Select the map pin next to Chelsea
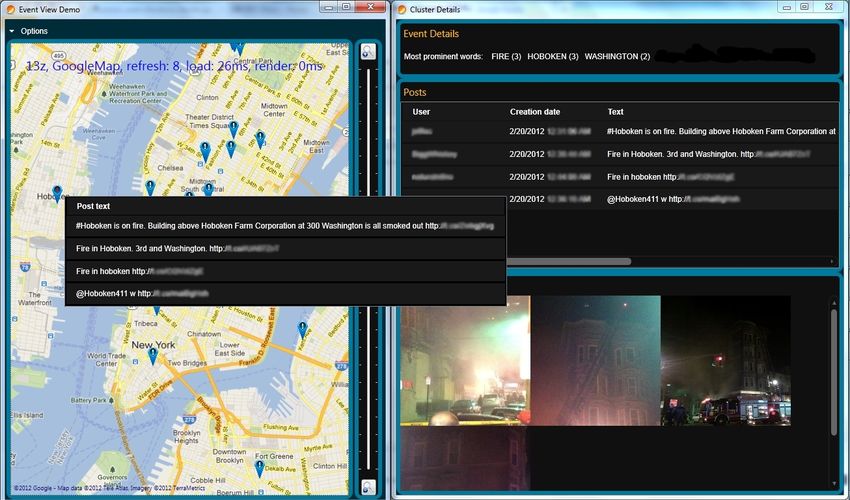850x500 pixels. pyautogui.click(x=150, y=188)
